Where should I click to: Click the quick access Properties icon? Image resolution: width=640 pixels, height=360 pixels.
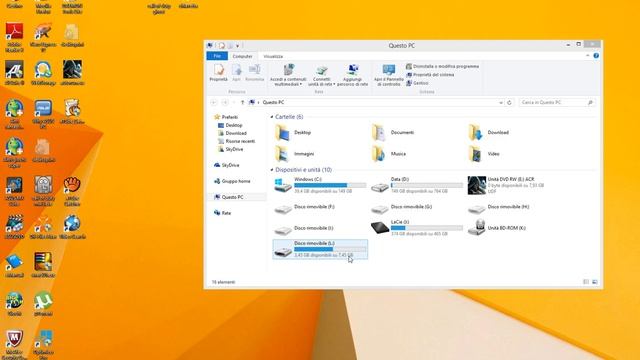pos(222,45)
